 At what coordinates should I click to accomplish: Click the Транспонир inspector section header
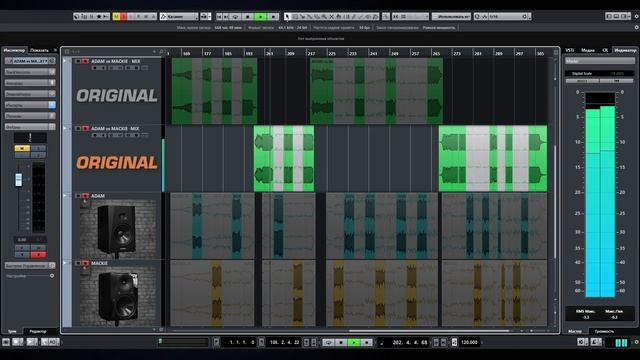[x=30, y=72]
